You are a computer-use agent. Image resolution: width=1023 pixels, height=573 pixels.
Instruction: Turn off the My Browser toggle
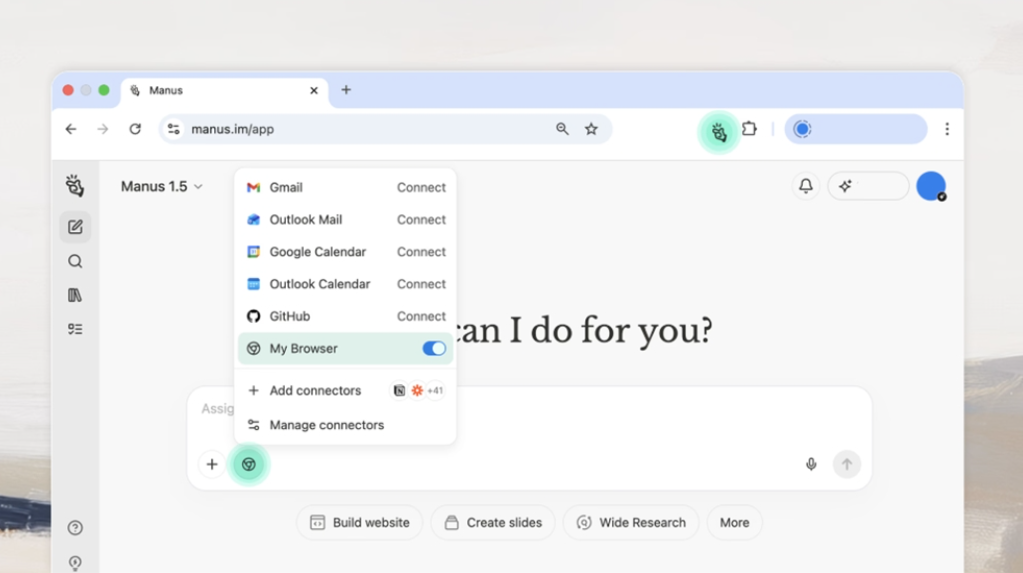(x=434, y=349)
